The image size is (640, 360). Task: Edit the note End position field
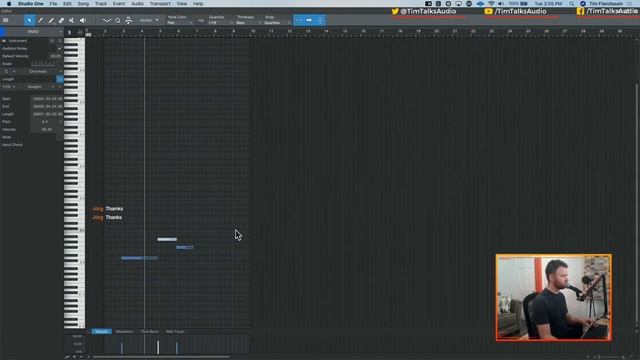tap(47, 107)
